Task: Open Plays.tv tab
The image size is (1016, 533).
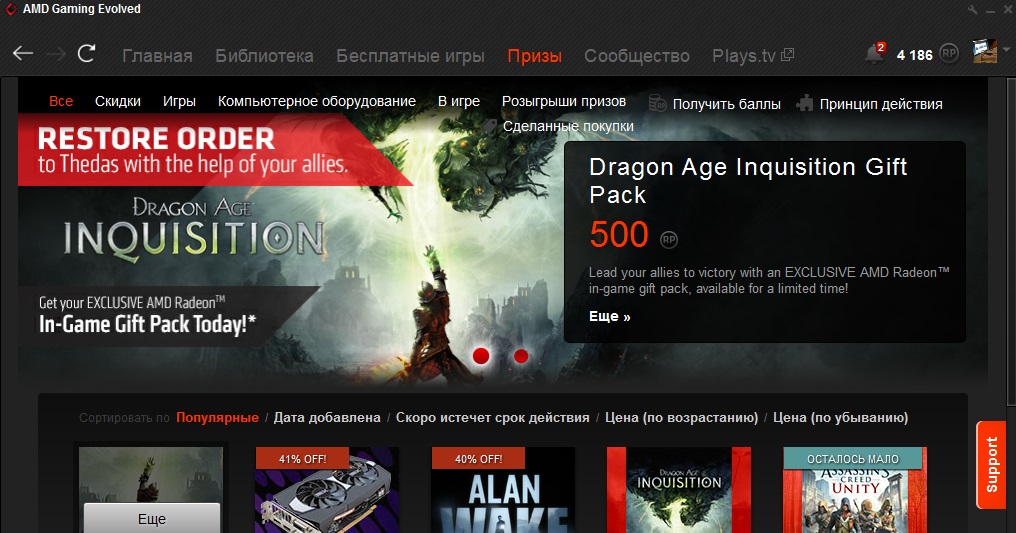Action: pos(744,56)
